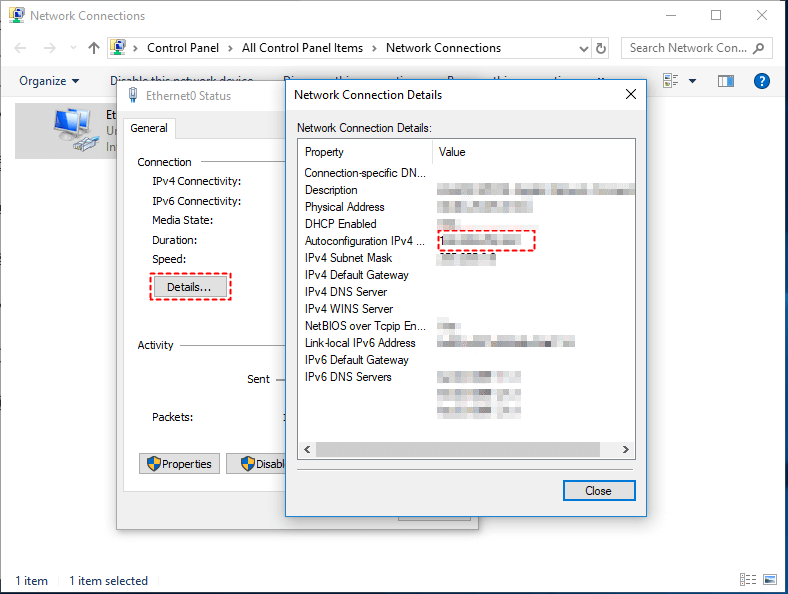Click the change view icon in toolbar
Screen dimensions: 788x594
click(672, 81)
